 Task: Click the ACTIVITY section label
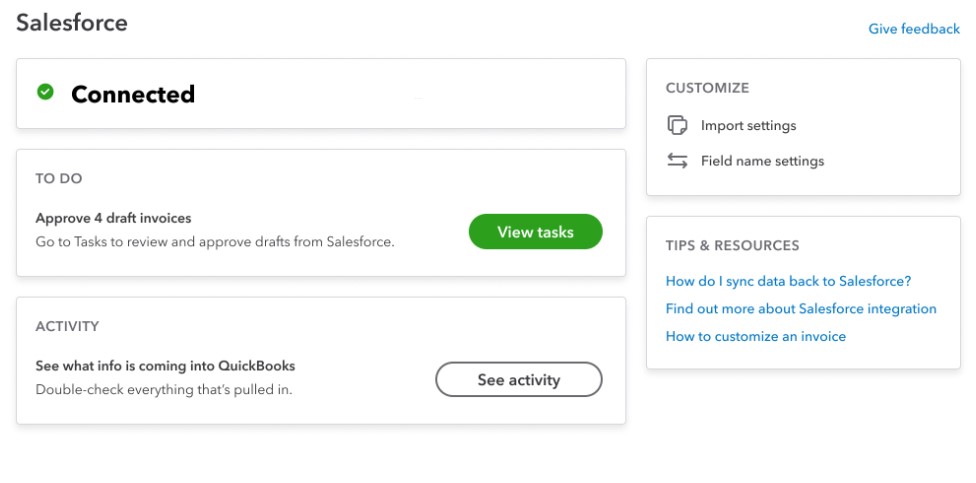(67, 326)
